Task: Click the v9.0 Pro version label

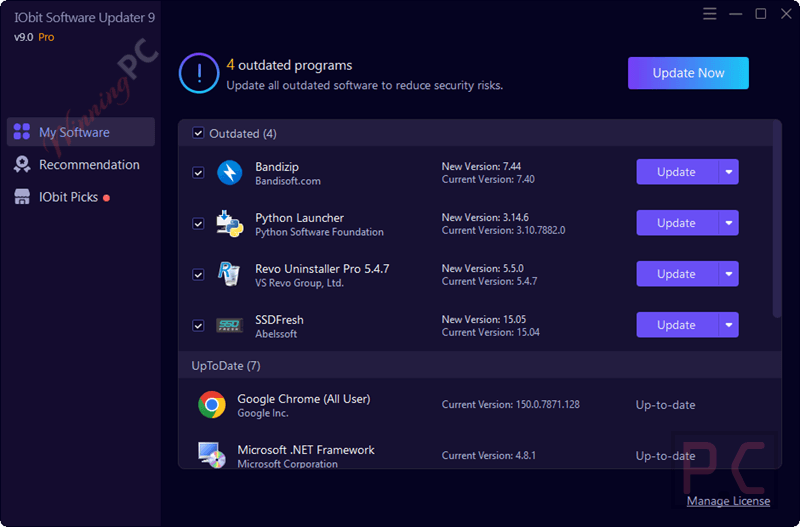Action: [x=34, y=37]
